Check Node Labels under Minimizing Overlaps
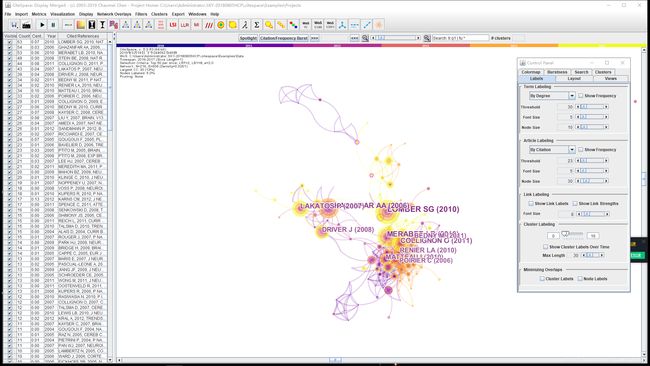Image resolution: width=650 pixels, height=366 pixels. tap(580, 279)
